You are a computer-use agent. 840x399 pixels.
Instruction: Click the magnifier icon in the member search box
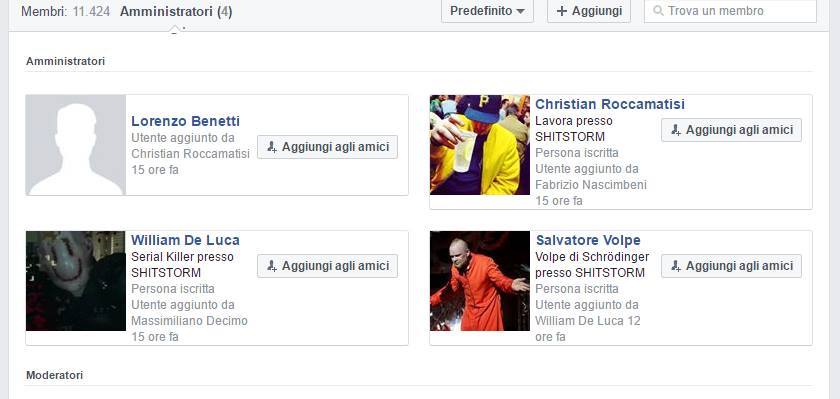pyautogui.click(x=658, y=11)
